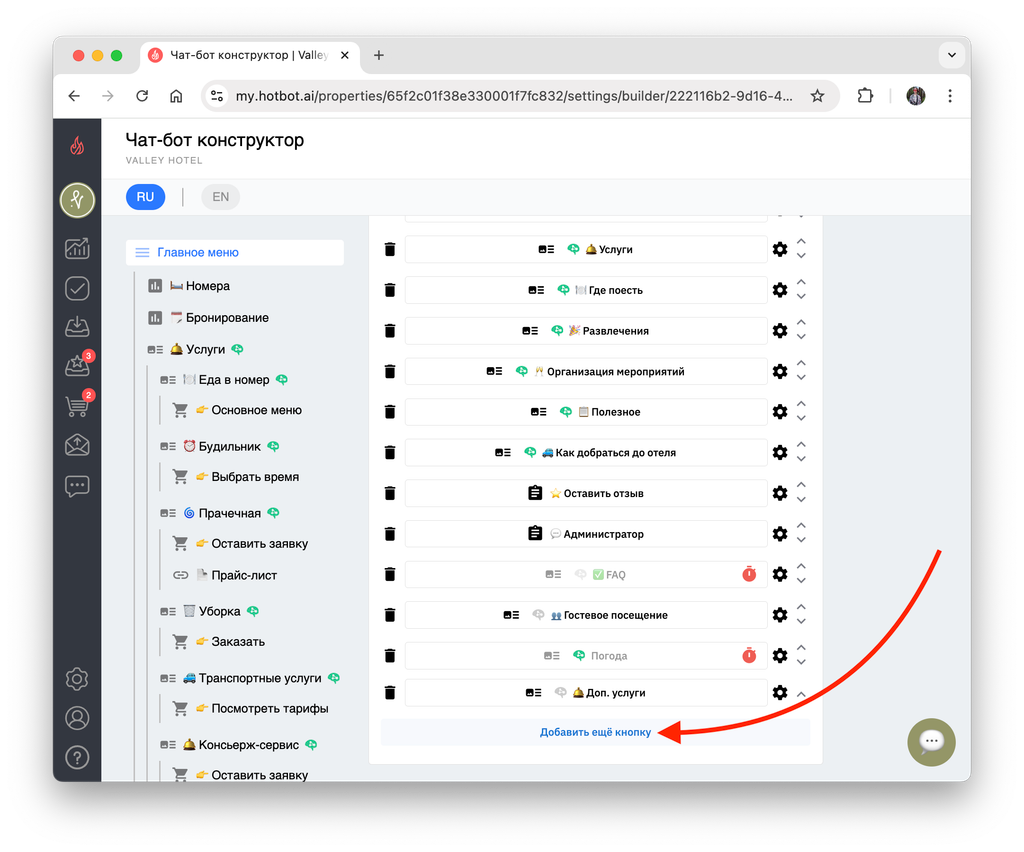Open settings gear for Развлечения

(x=780, y=331)
